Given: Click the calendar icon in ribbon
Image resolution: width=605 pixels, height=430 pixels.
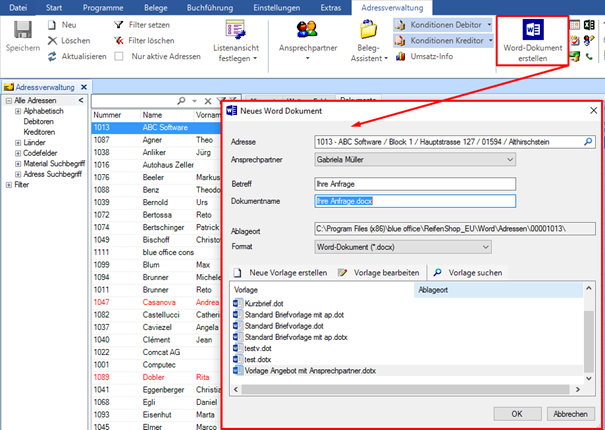Looking at the screenshot, I should click(575, 25).
